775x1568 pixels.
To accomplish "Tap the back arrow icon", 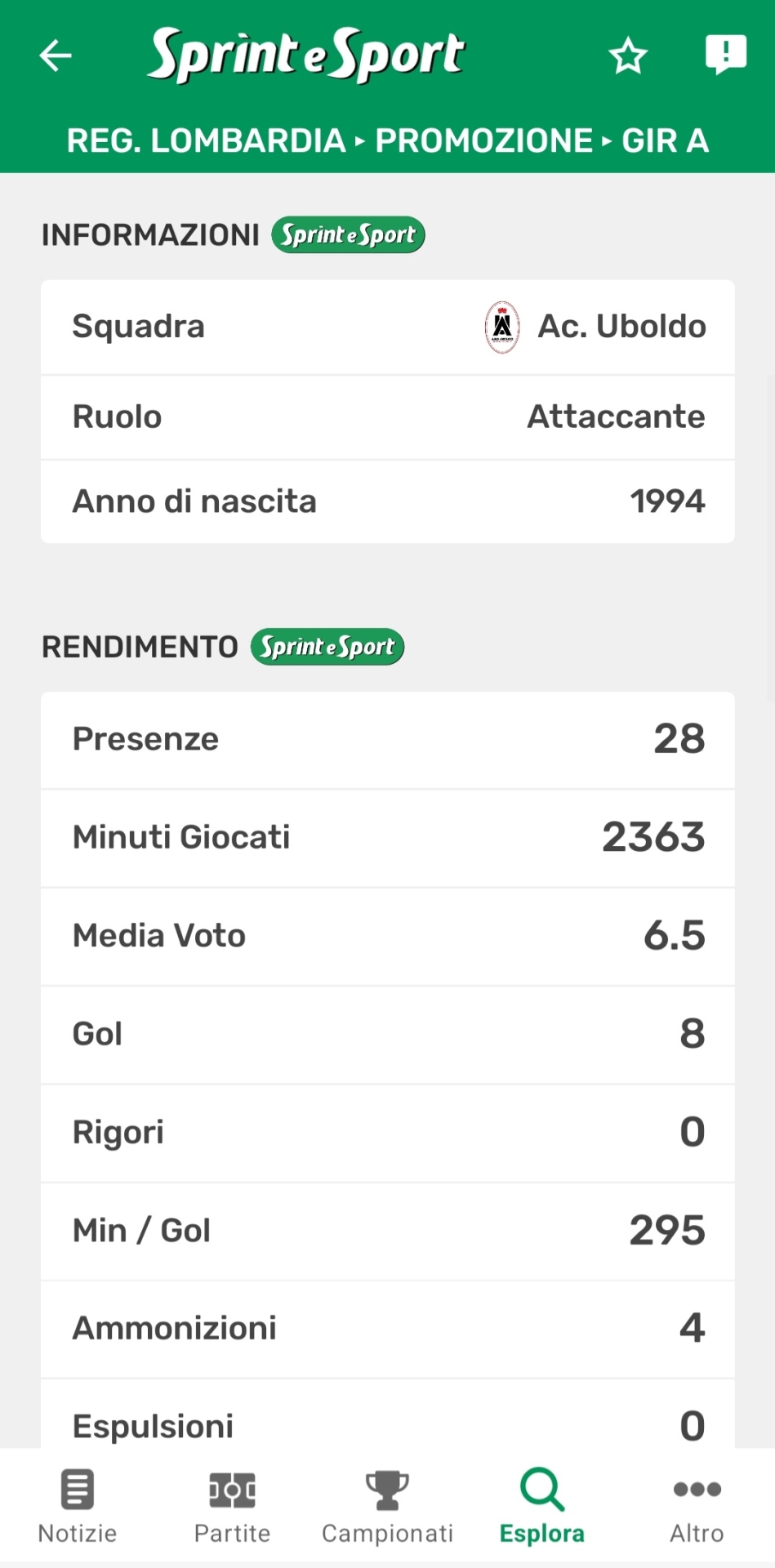I will point(56,56).
